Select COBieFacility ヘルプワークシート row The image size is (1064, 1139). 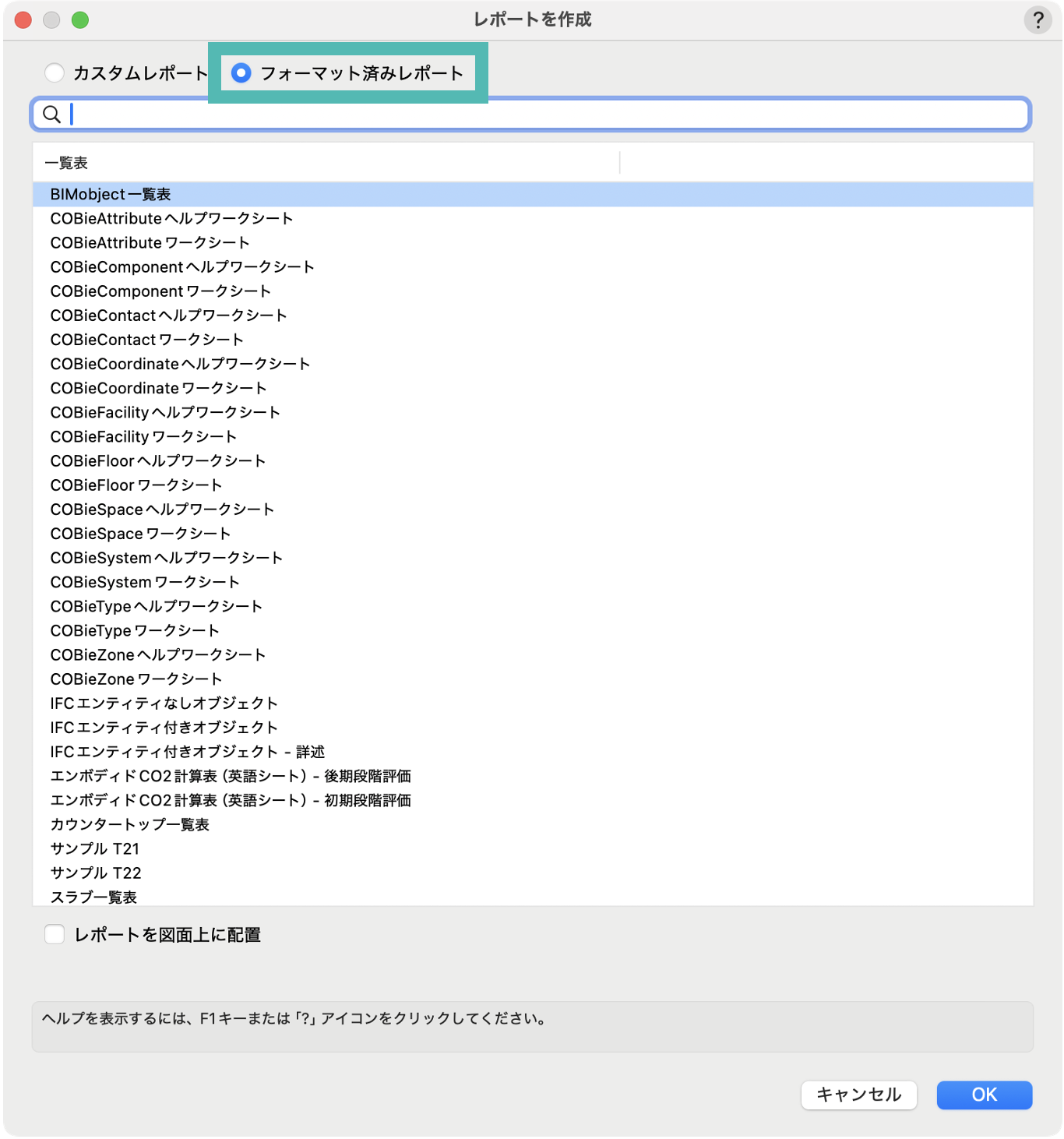pyautogui.click(x=165, y=413)
